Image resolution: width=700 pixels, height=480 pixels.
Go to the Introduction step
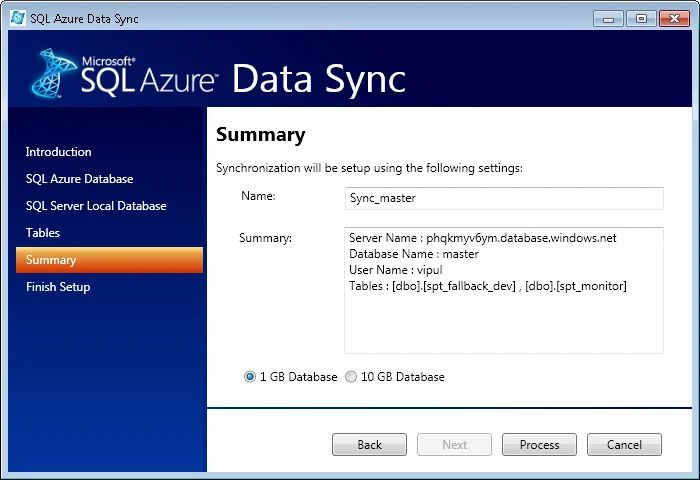pos(58,152)
